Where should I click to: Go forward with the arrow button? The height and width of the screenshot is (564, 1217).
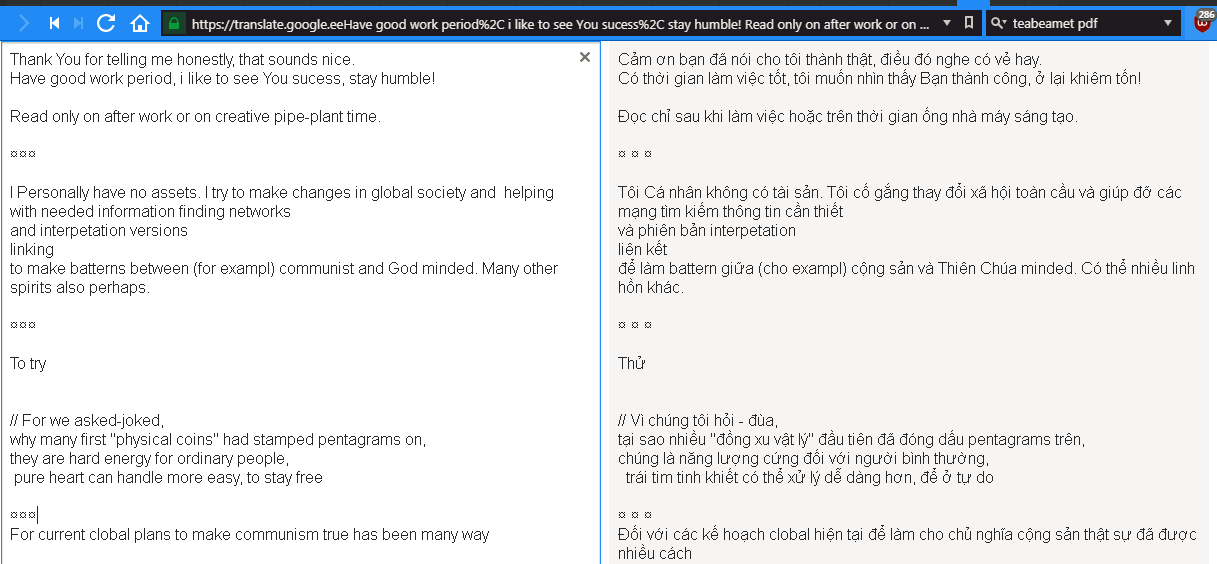24,22
